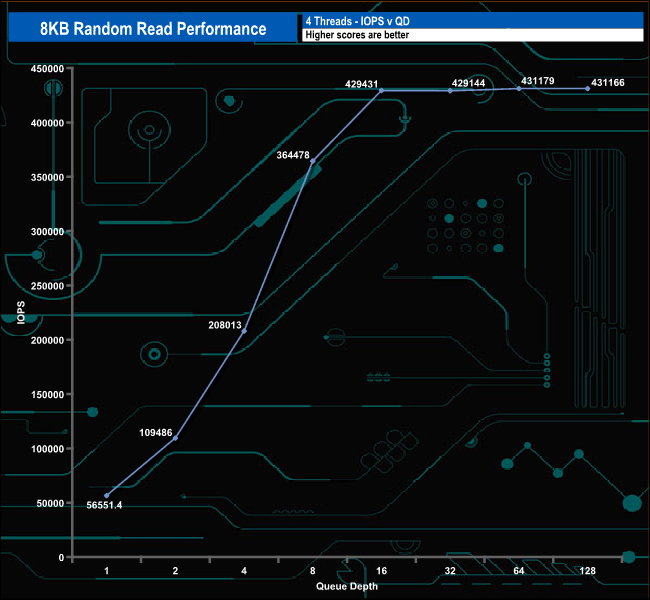Click the Queue Depth axis title
This screenshot has width=650, height=600.
coord(347,586)
